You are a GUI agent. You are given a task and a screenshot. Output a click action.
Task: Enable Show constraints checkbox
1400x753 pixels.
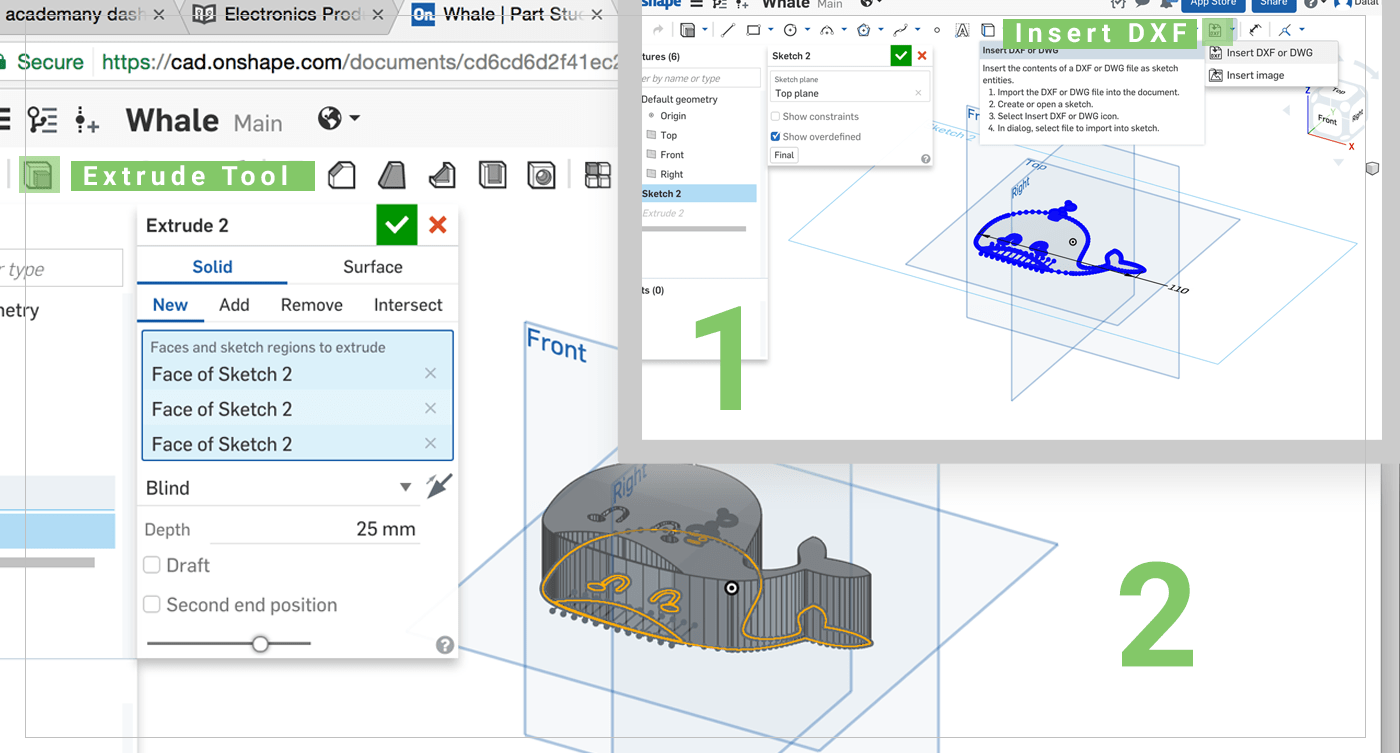pyautogui.click(x=775, y=117)
